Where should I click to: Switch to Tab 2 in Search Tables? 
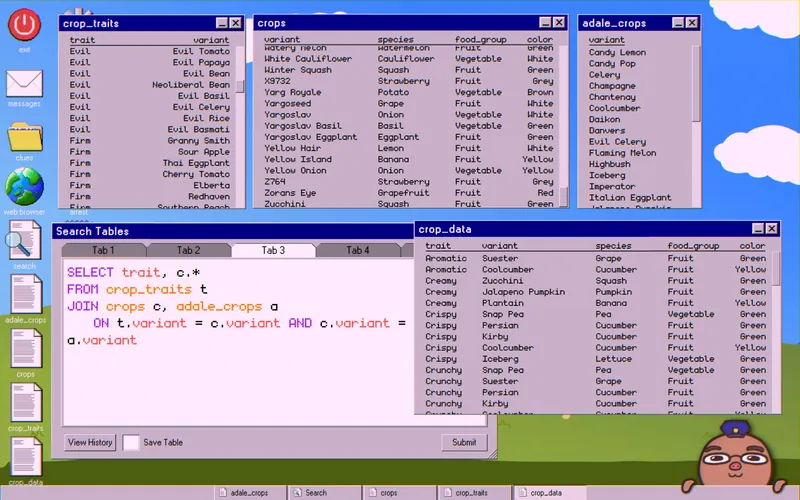188,250
